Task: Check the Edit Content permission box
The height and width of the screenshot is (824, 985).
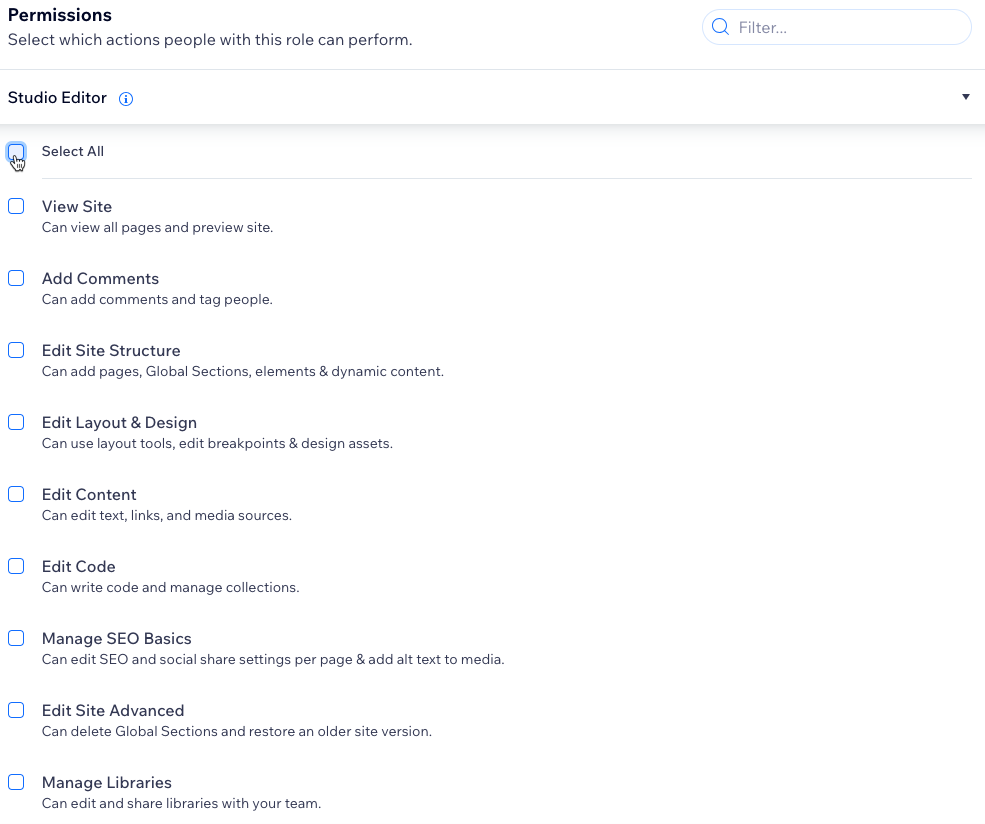Action: pyautogui.click(x=16, y=495)
